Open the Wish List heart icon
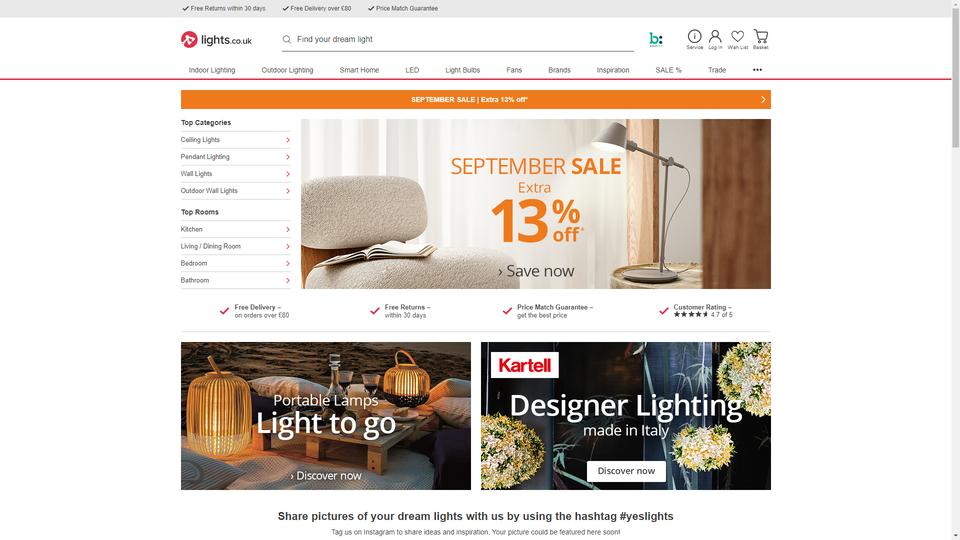Image resolution: width=960 pixels, height=540 pixels. (738, 36)
